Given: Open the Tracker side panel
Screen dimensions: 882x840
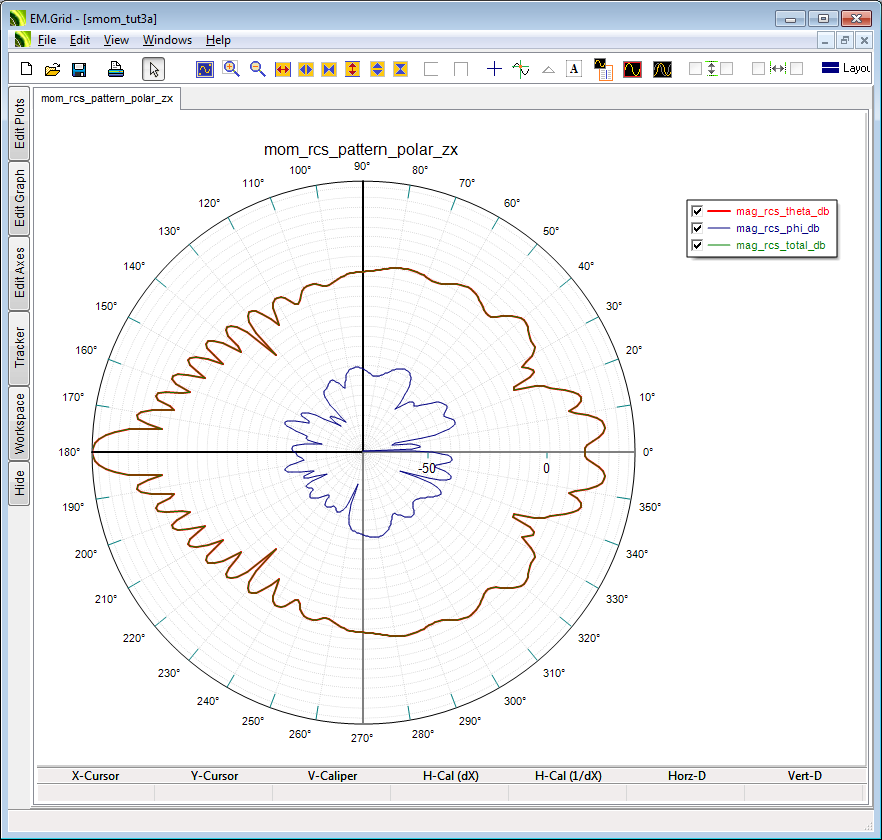Looking at the screenshot, I should point(19,348).
